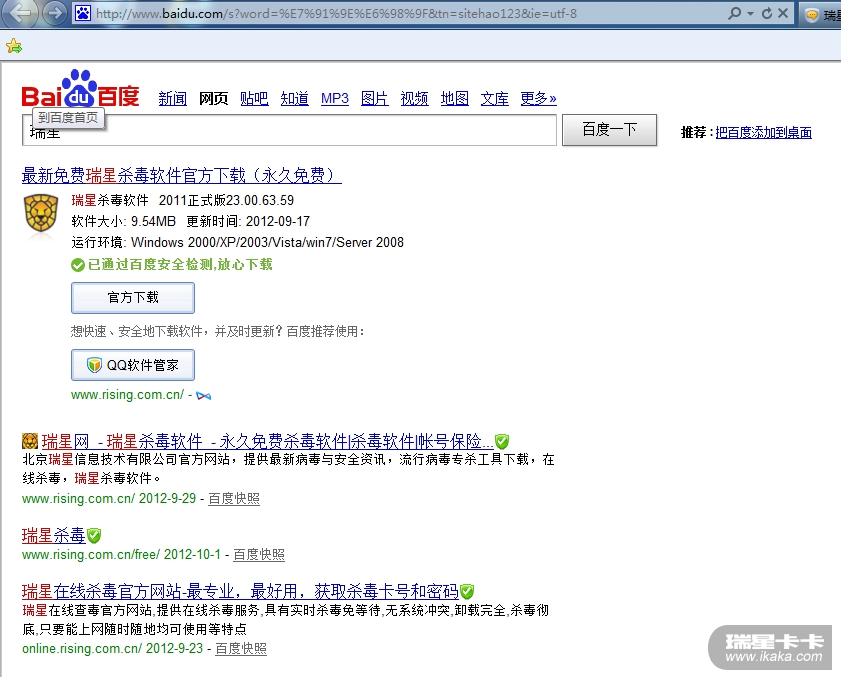Click the Baidu paw favicon in address bar

(83, 13)
